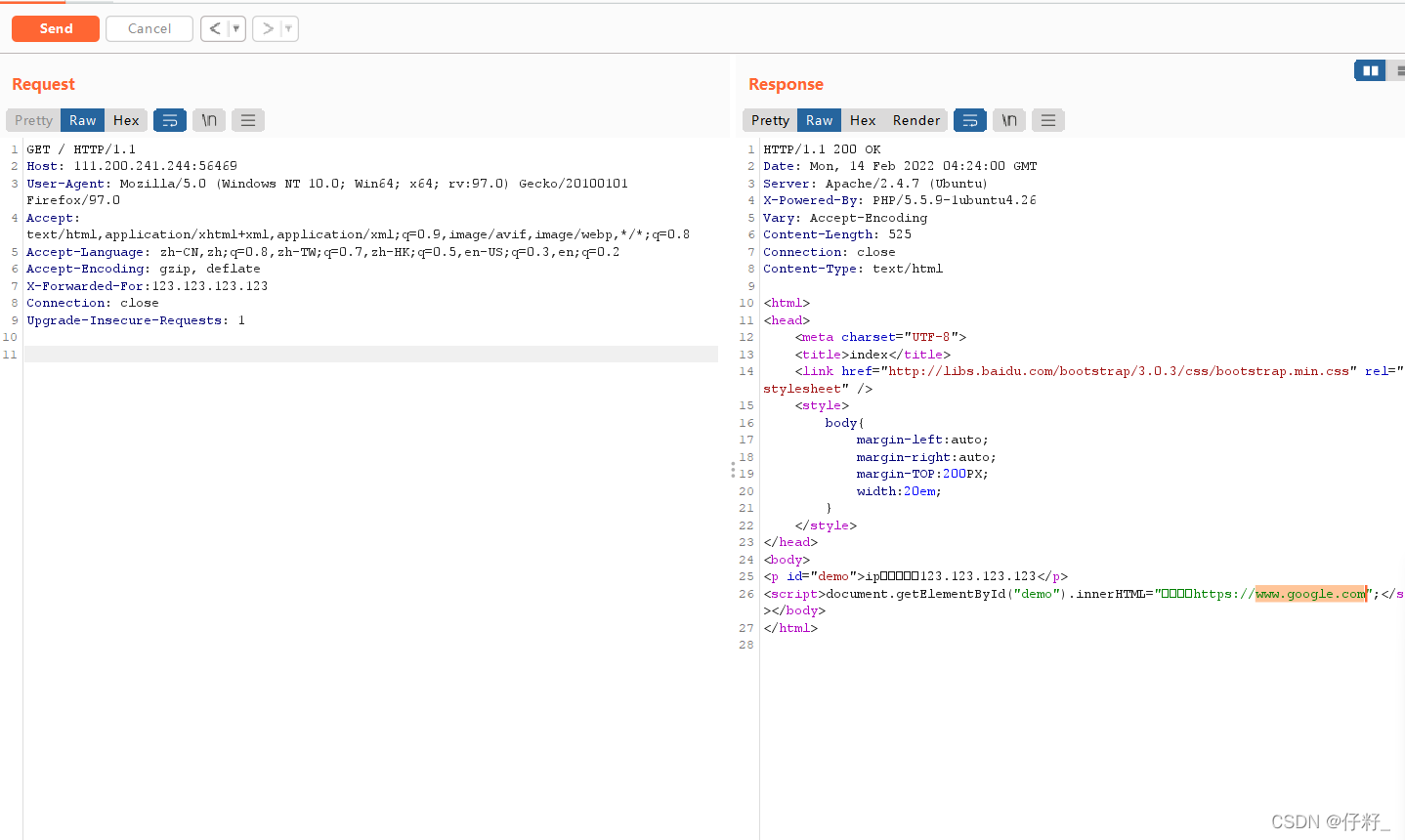The image size is (1405, 840).
Task: Click the 'HTTP/1.1 200 OK' status line
Action: [822, 149]
